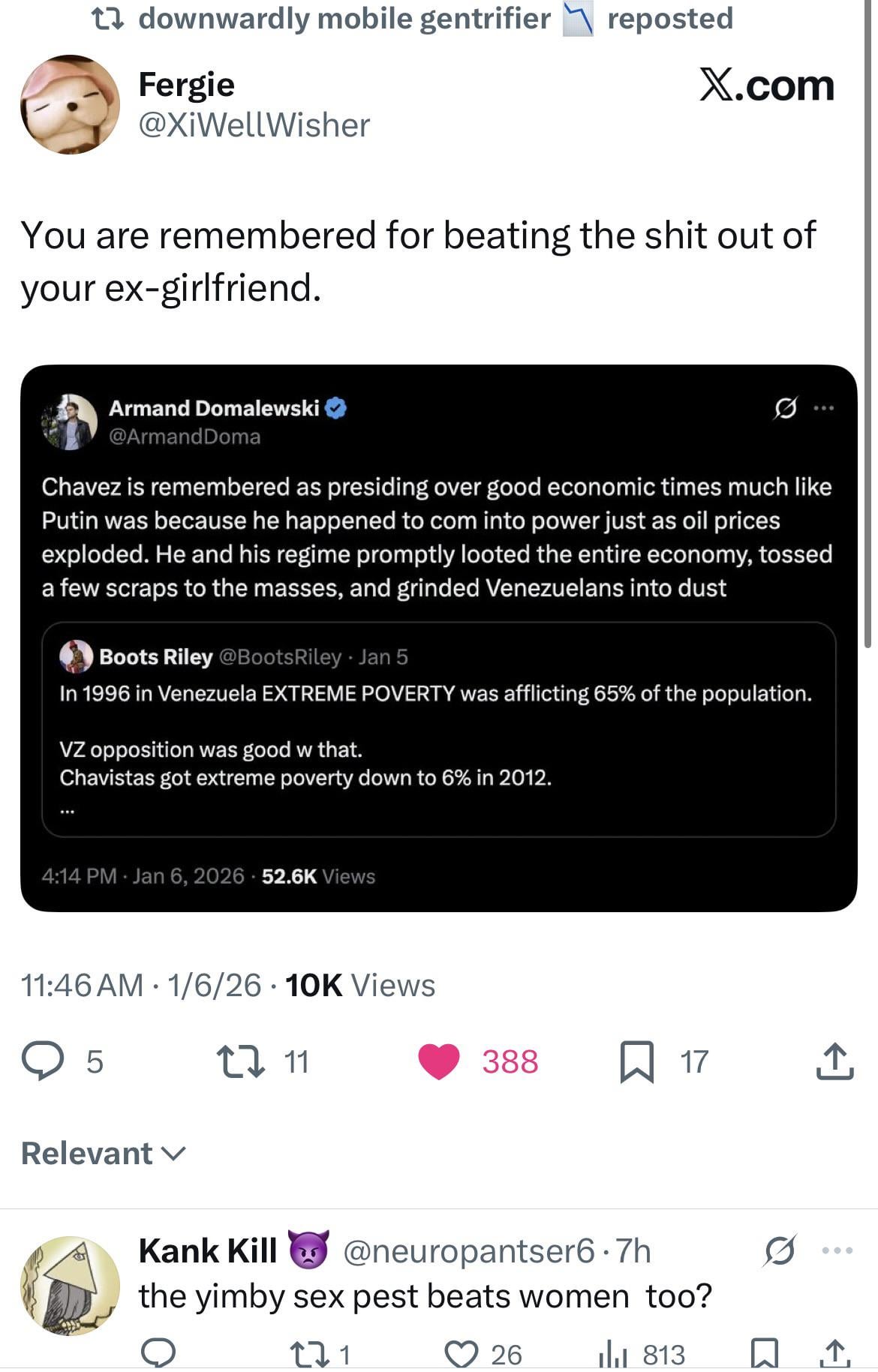Image resolution: width=878 pixels, height=1372 pixels.
Task: Reply to Fergie's post via comment icon
Action: [x=42, y=1061]
